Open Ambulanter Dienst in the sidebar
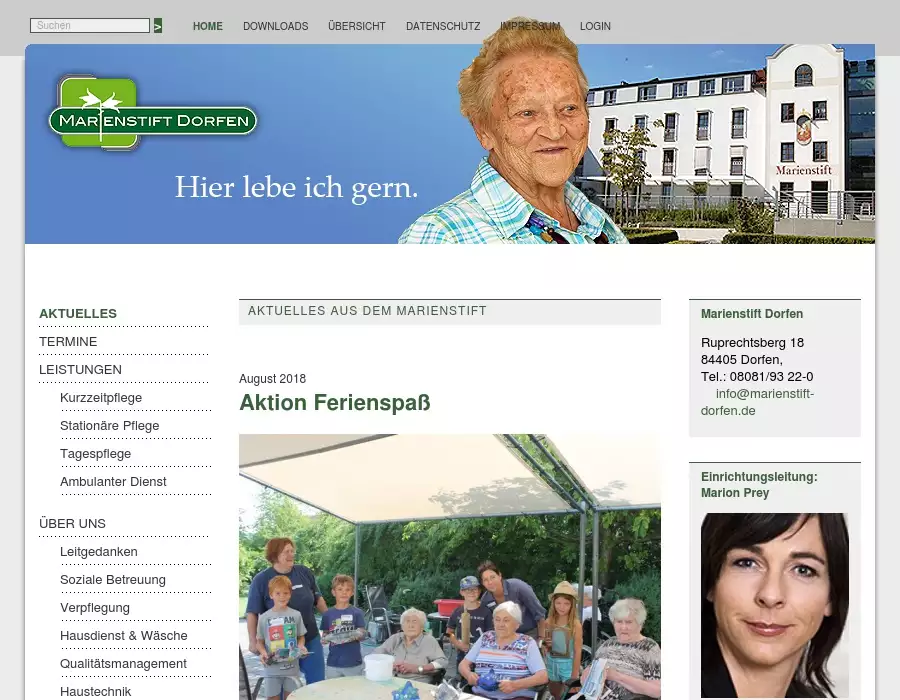The width and height of the screenshot is (900, 700). coord(114,482)
